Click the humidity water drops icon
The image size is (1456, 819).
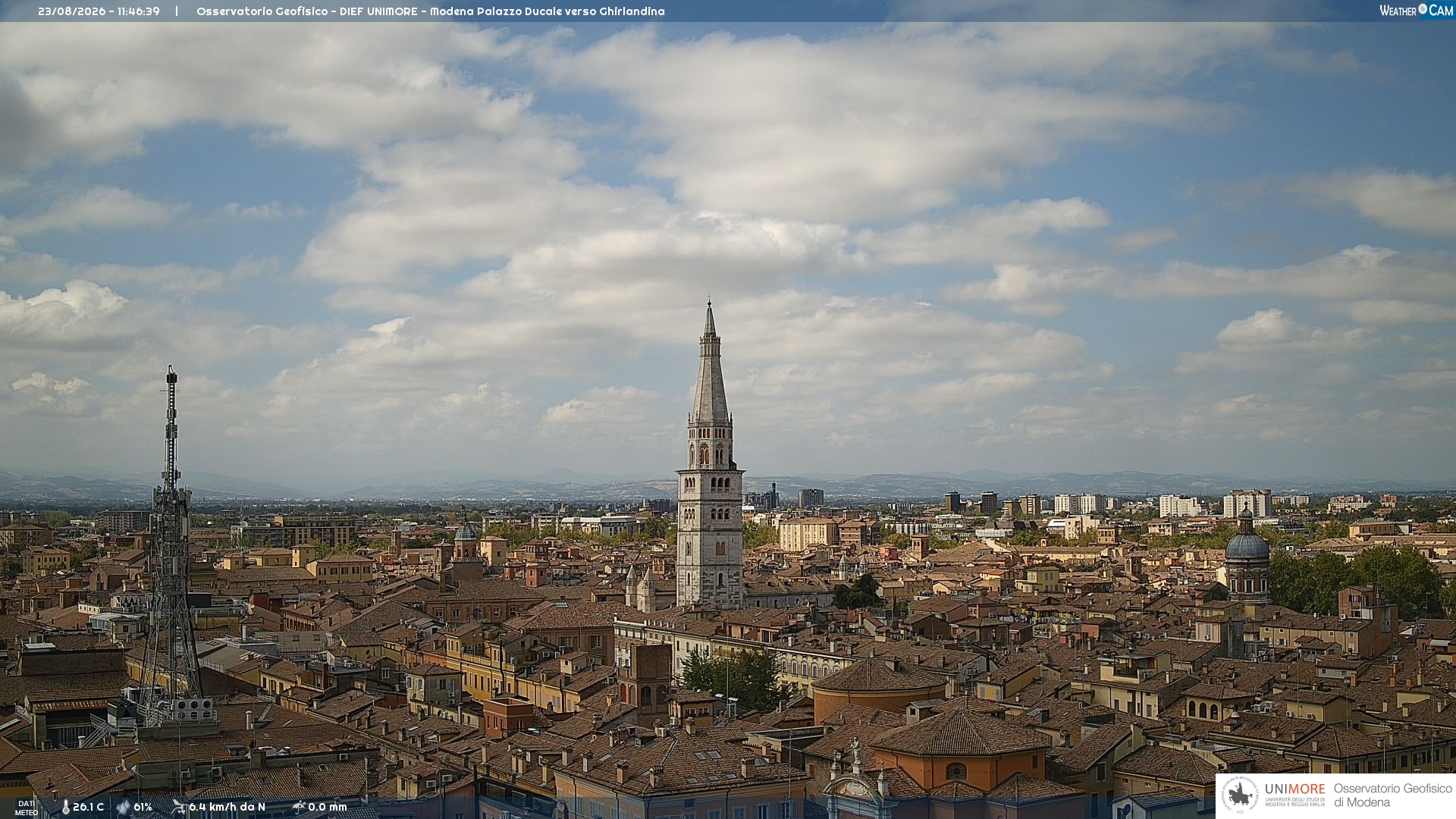(x=124, y=808)
